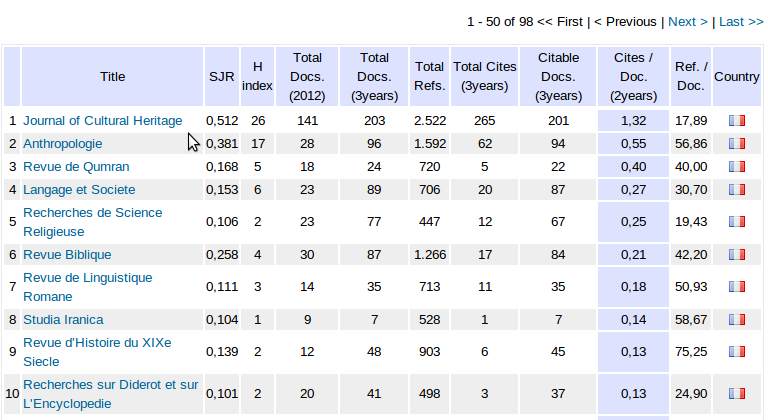Click the Ref. / Doc. column header
This screenshot has height=420, width=768.
pyautogui.click(x=691, y=76)
